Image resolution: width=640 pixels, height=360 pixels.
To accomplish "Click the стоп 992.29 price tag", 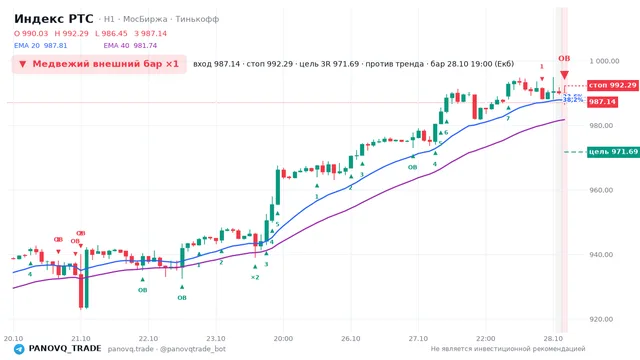I will [x=613, y=85].
